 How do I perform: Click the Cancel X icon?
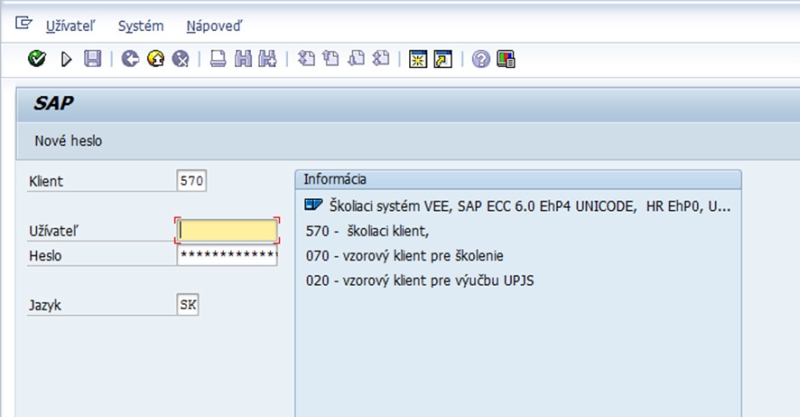(x=181, y=59)
